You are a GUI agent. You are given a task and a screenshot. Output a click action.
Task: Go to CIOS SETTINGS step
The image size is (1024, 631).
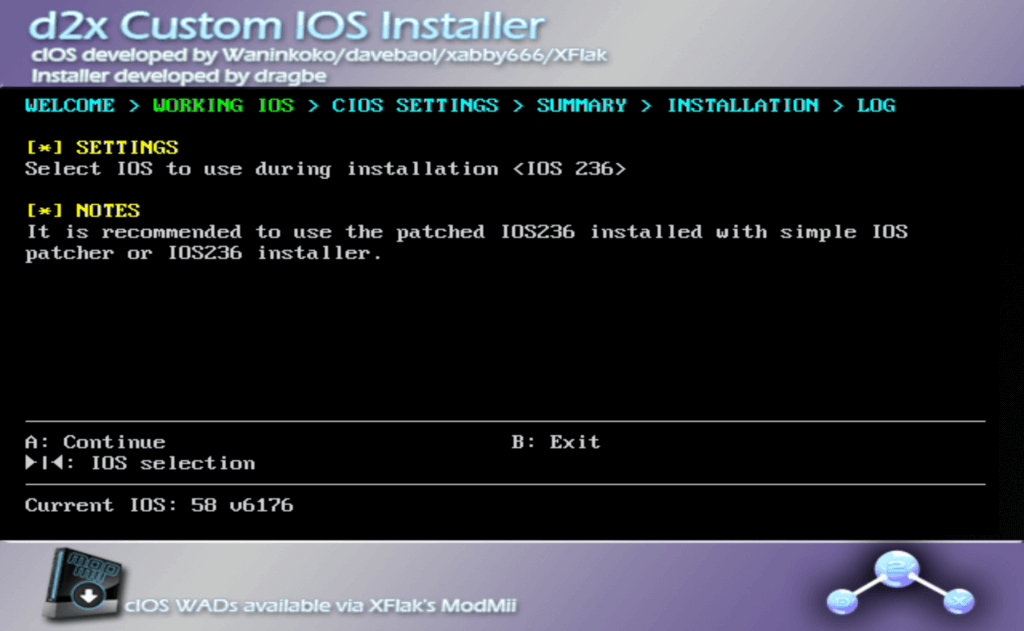point(415,106)
